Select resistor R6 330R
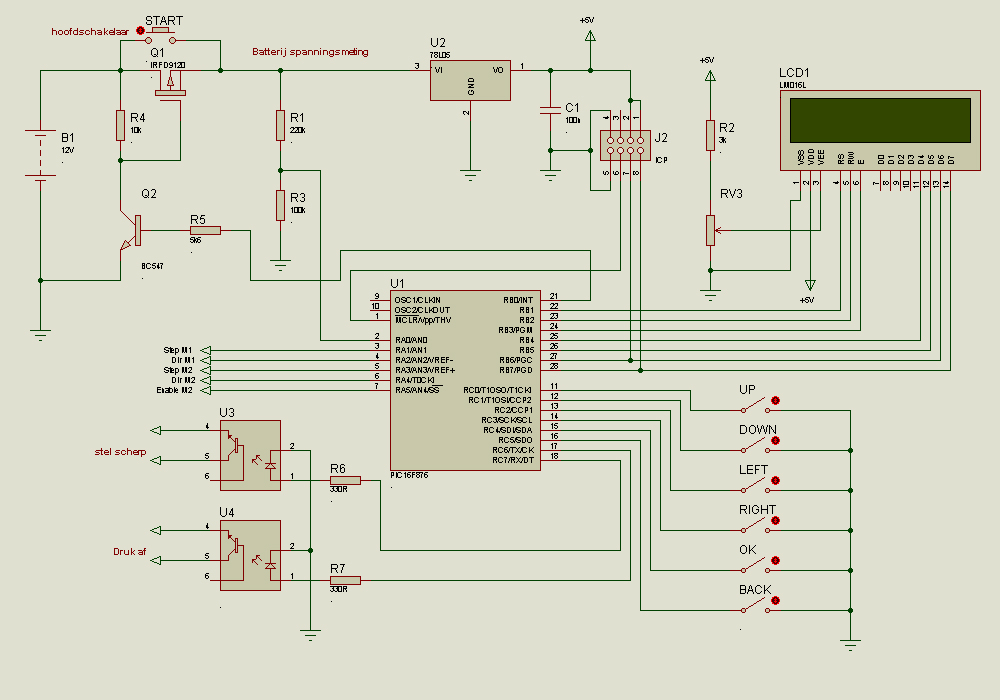1000x700 pixels. (x=345, y=480)
